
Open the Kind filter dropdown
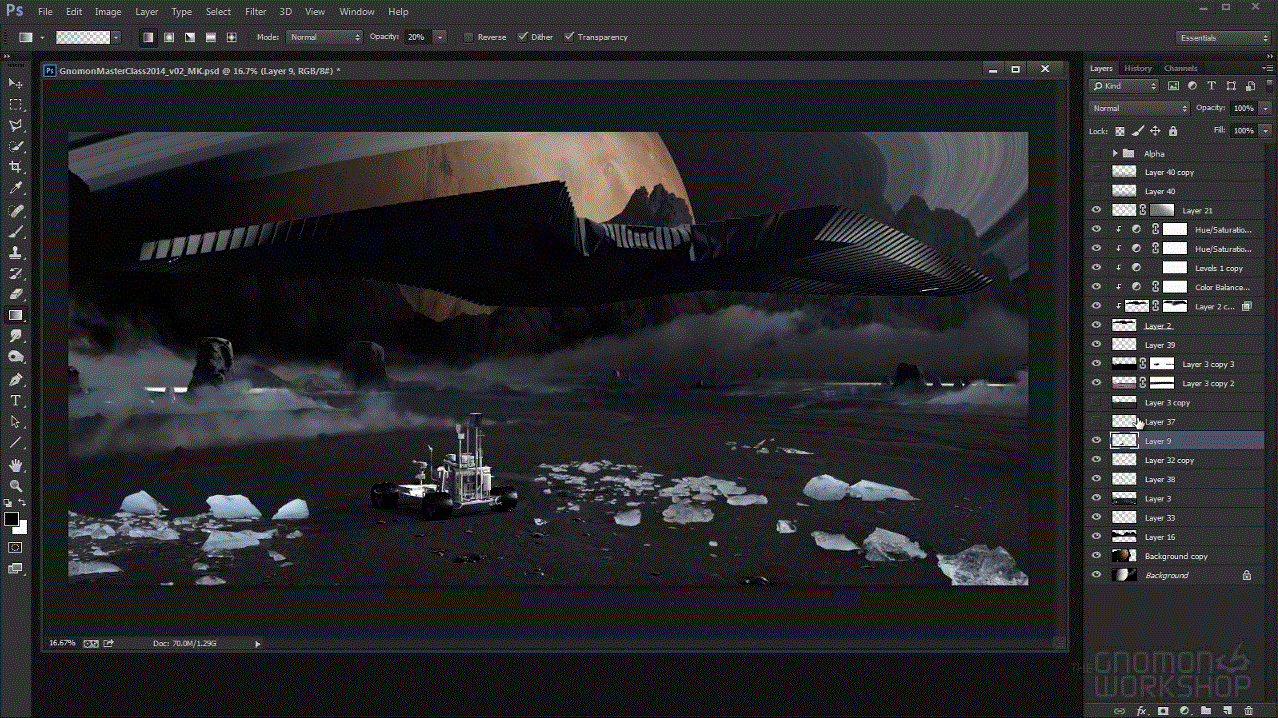(1125, 86)
